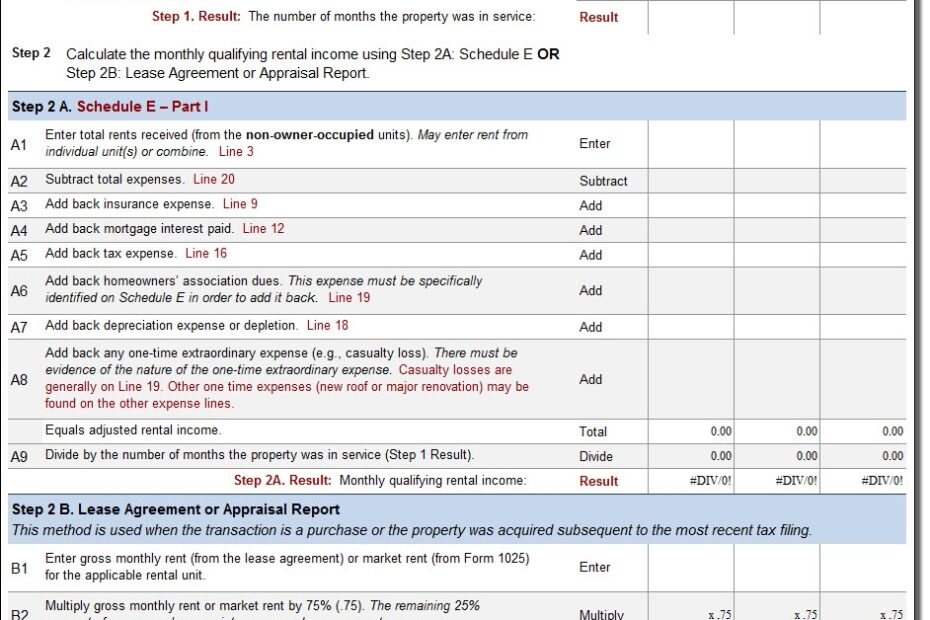This screenshot has width=930, height=620.
Task: Click the red 'Result' label for Step 2A
Action: click(598, 482)
